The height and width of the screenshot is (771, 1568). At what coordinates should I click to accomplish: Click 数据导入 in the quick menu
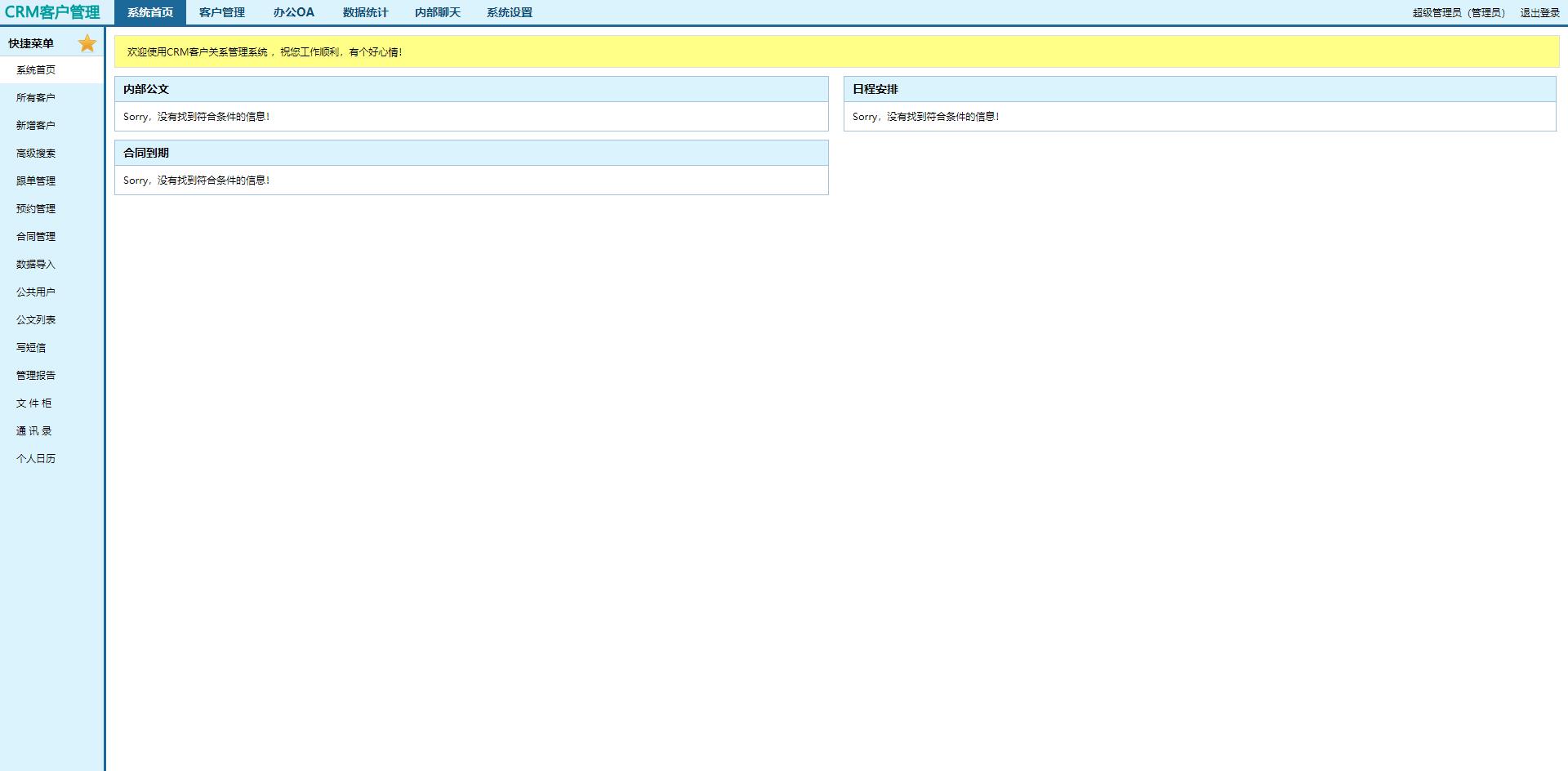pyautogui.click(x=36, y=265)
